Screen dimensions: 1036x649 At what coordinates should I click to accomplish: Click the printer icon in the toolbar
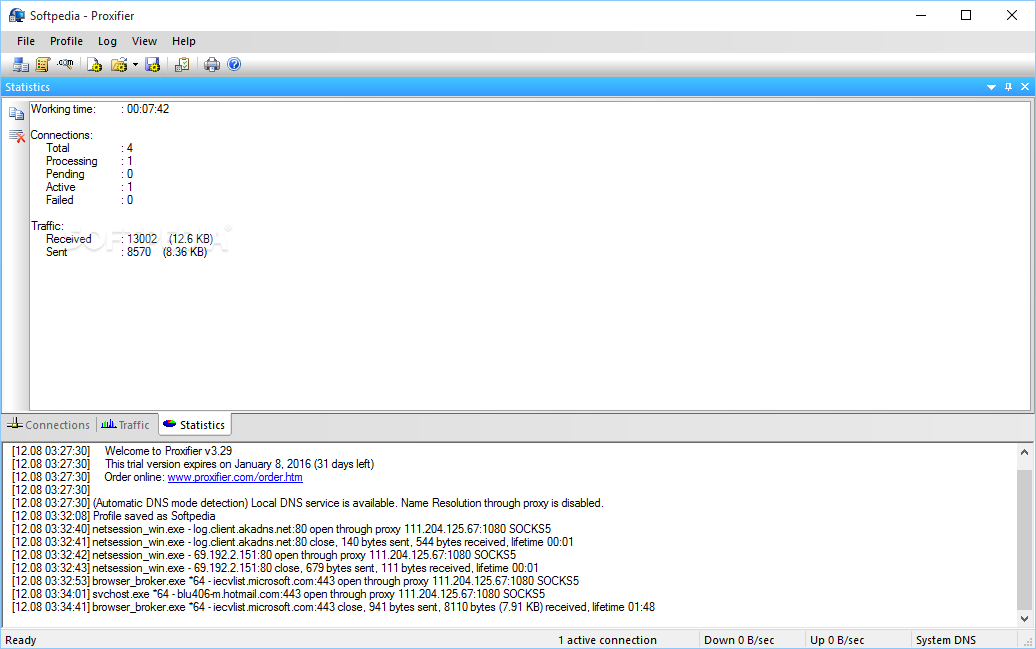[x=211, y=64]
